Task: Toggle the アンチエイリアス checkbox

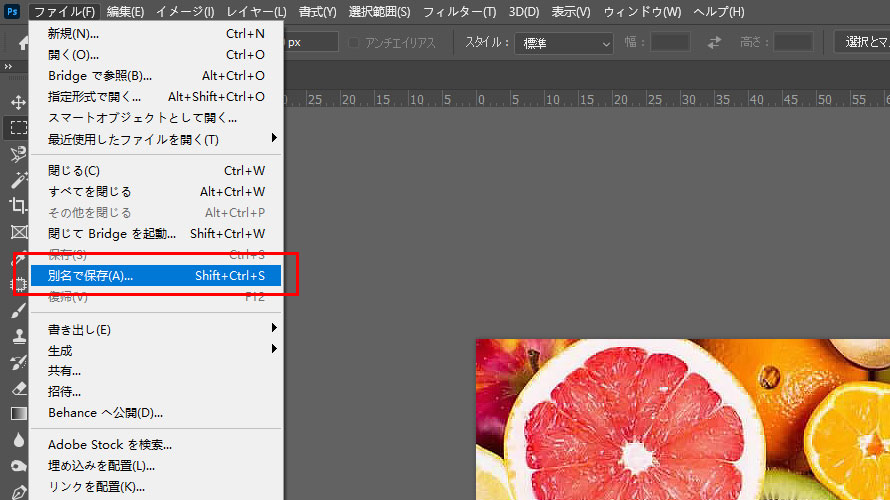Action: click(x=354, y=43)
